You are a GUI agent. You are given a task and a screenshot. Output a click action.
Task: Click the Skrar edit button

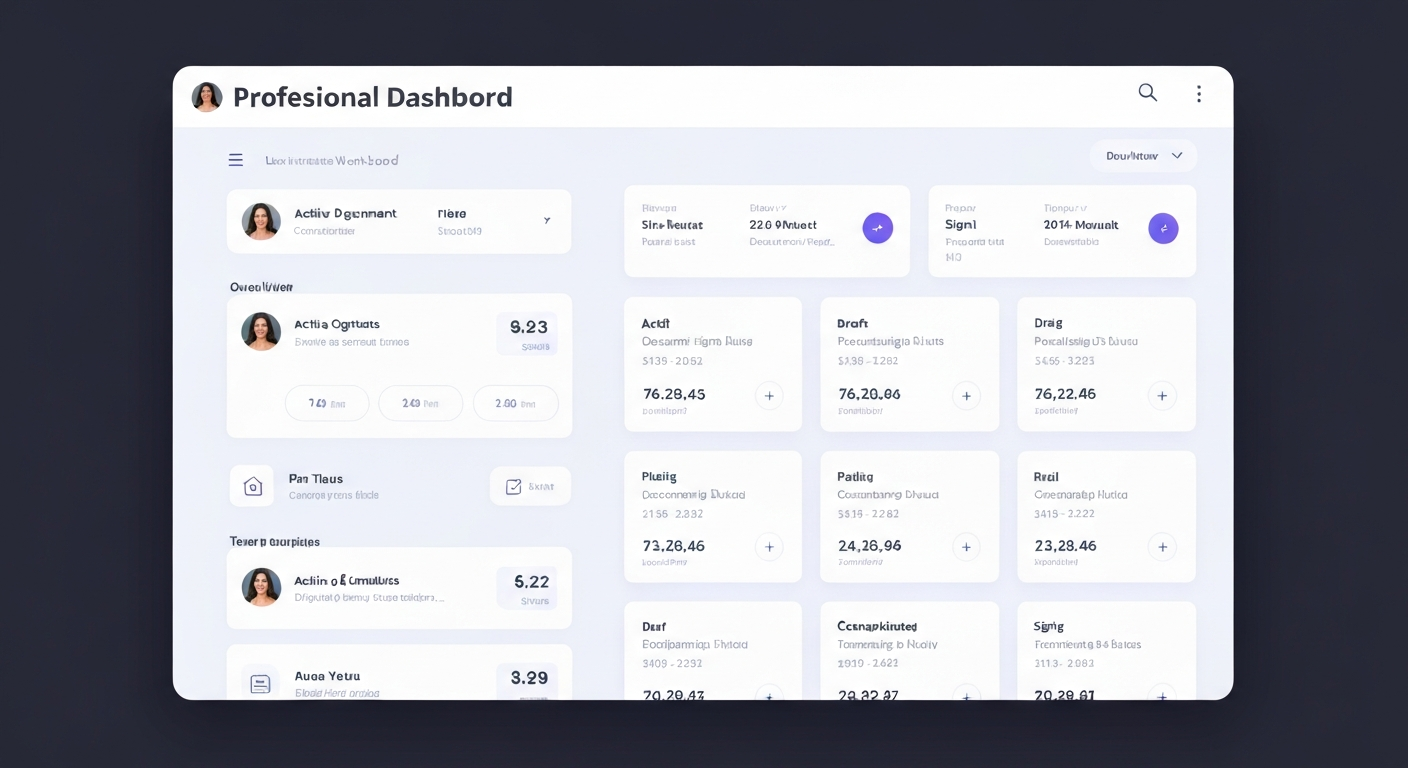tap(530, 486)
